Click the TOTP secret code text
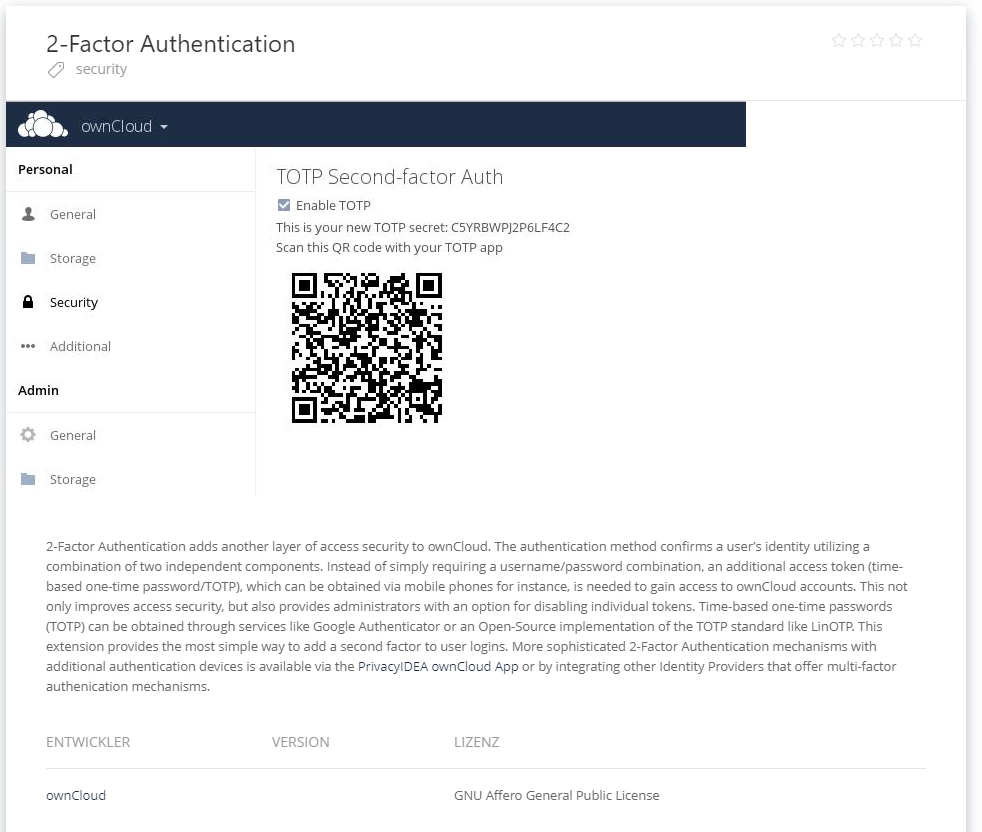Image resolution: width=982 pixels, height=832 pixels. (x=510, y=227)
